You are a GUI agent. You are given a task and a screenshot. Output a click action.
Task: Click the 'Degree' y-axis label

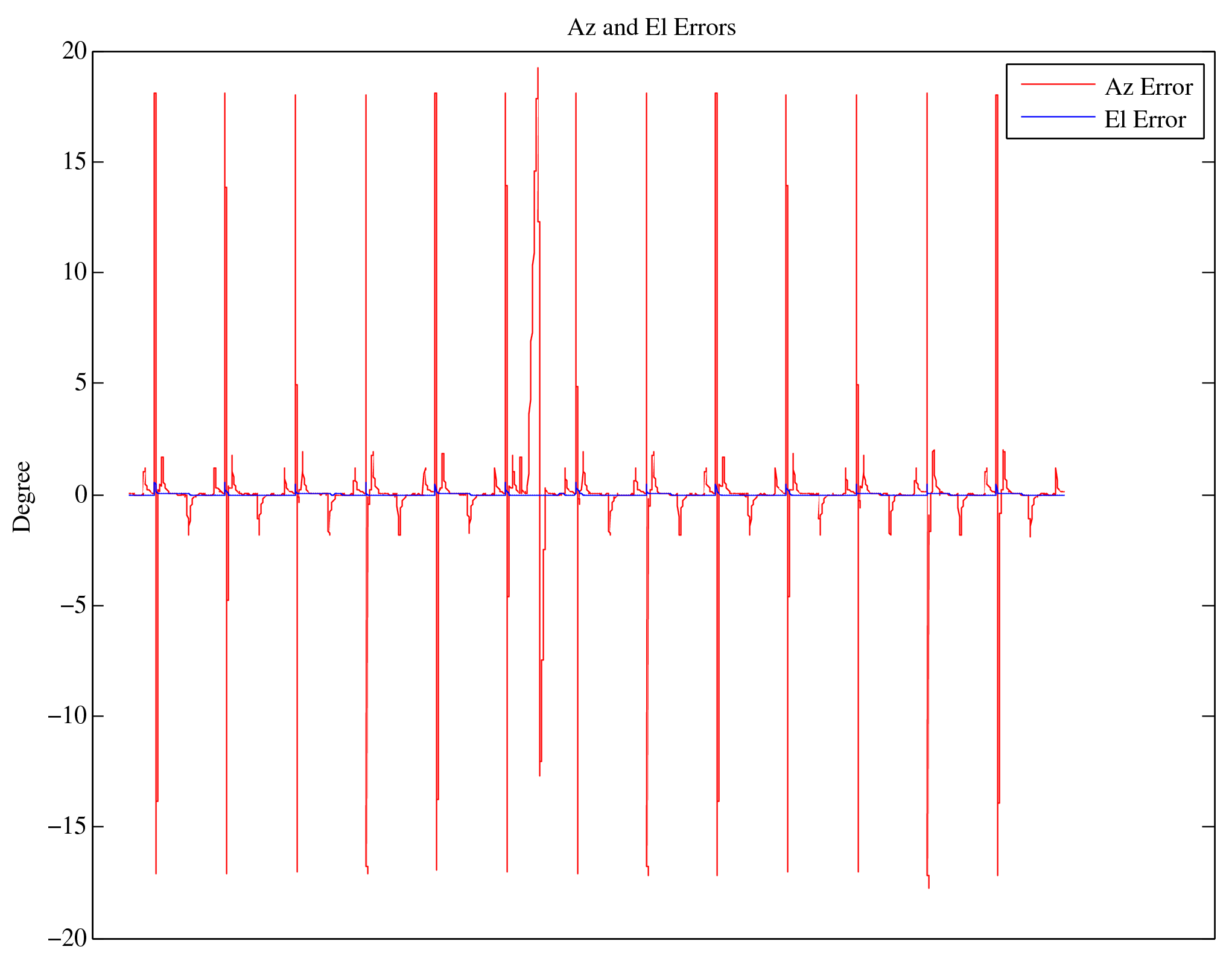(x=22, y=497)
